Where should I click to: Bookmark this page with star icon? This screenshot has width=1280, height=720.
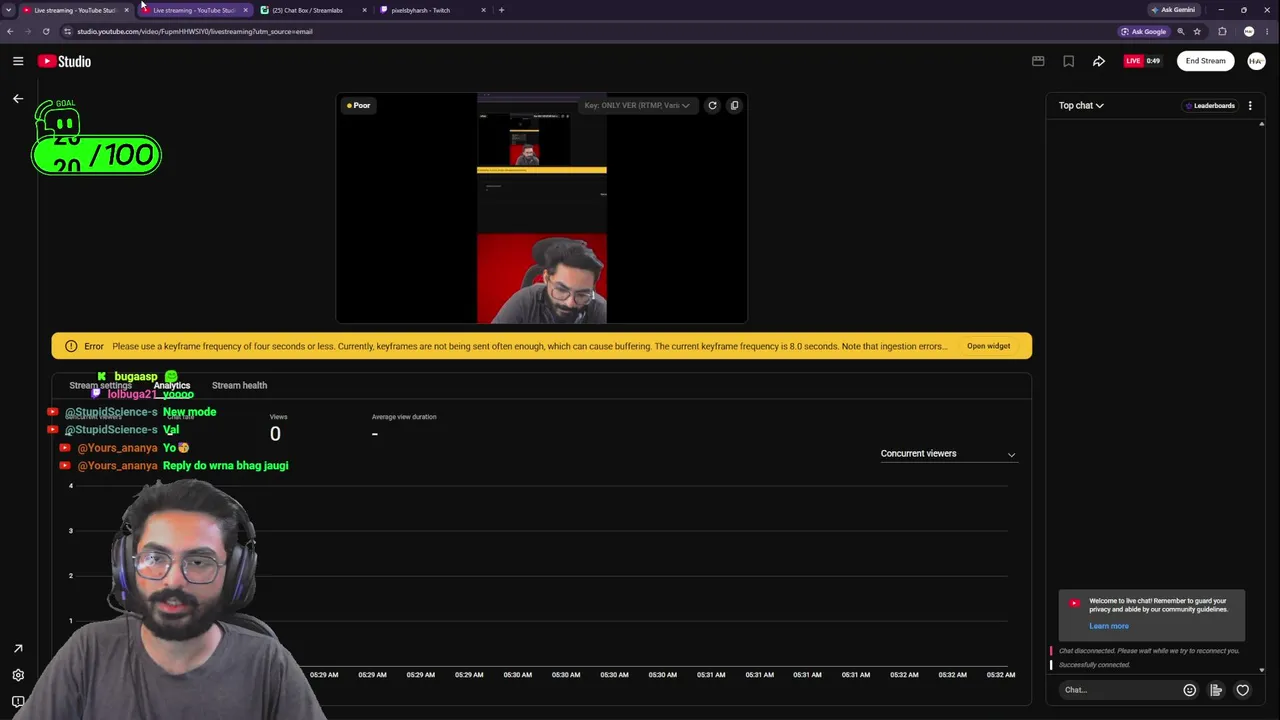pyautogui.click(x=1197, y=31)
